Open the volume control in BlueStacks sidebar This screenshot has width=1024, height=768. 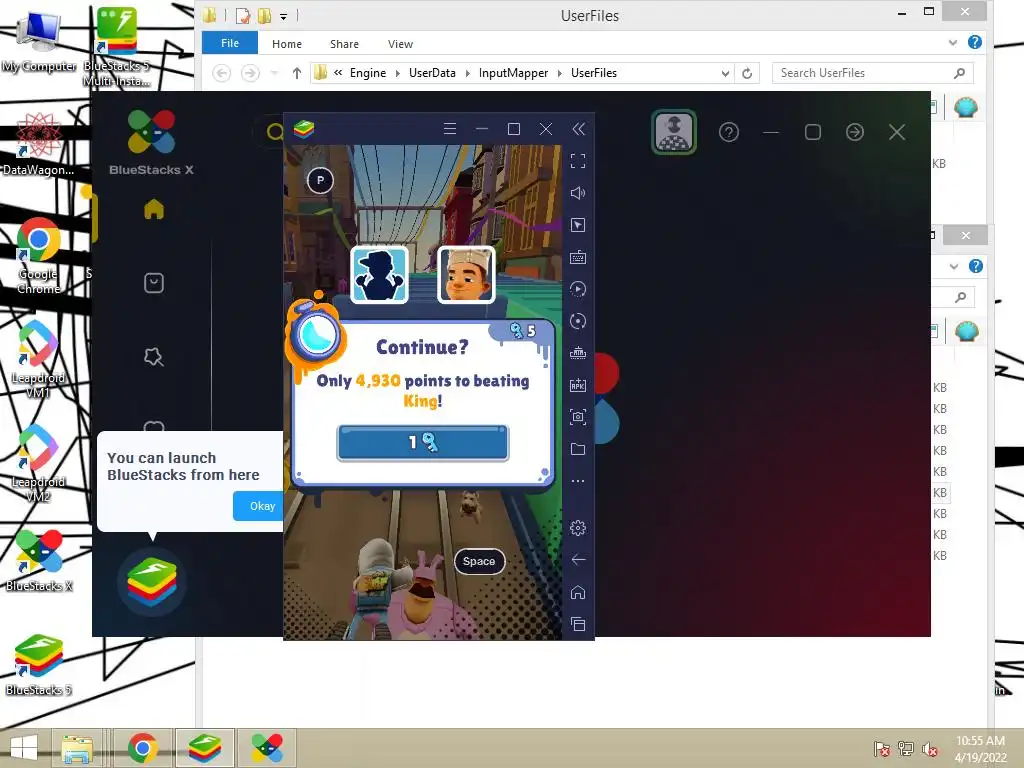tap(578, 193)
